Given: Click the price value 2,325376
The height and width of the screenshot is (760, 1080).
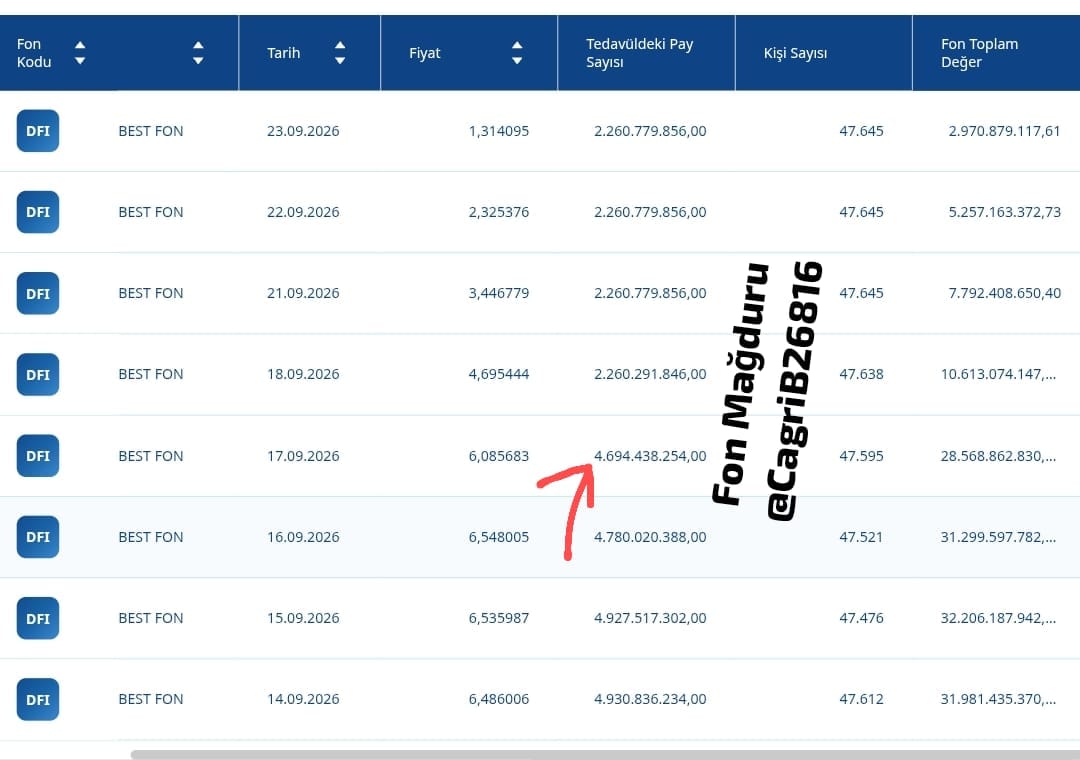Looking at the screenshot, I should point(499,212).
